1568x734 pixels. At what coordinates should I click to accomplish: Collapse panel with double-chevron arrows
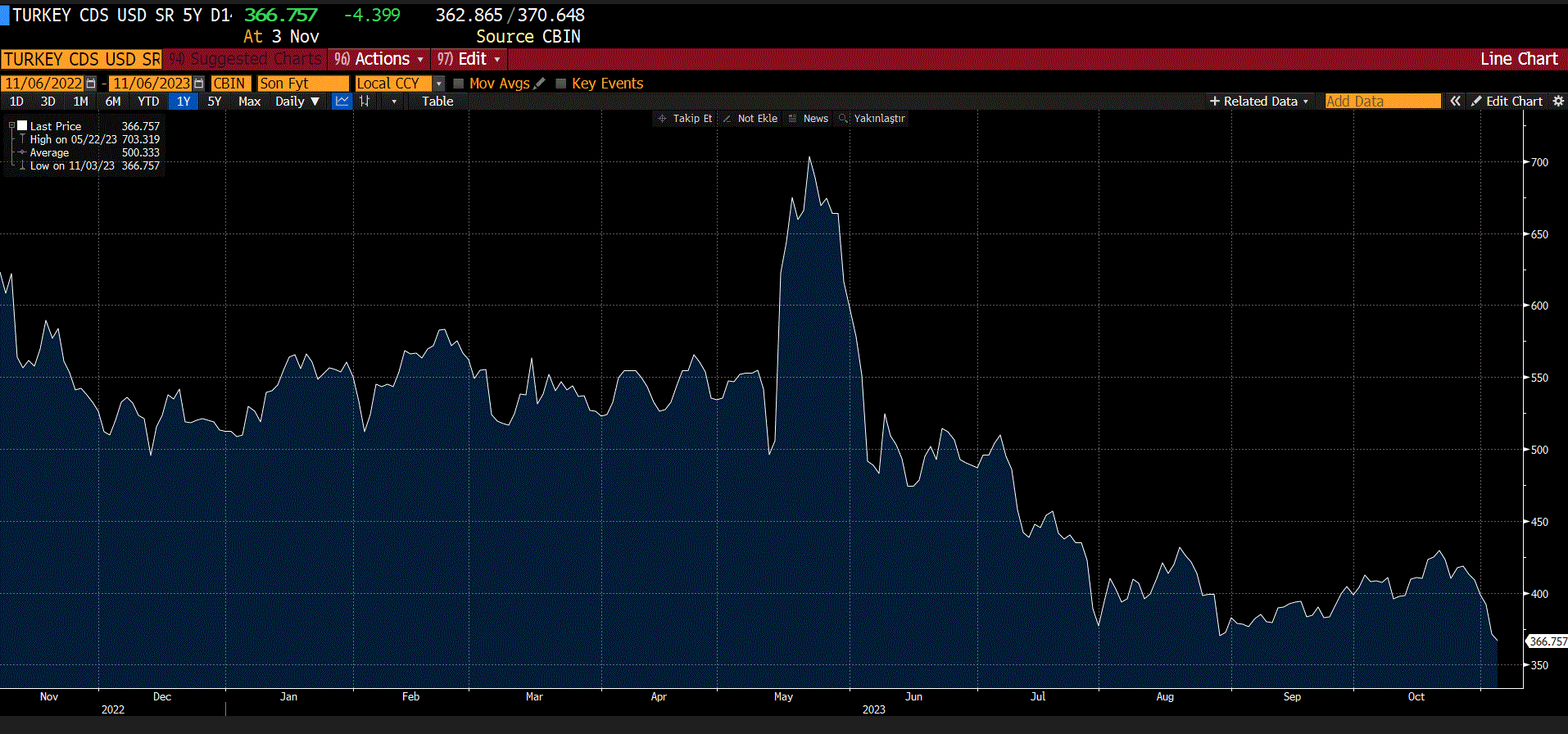point(1455,101)
